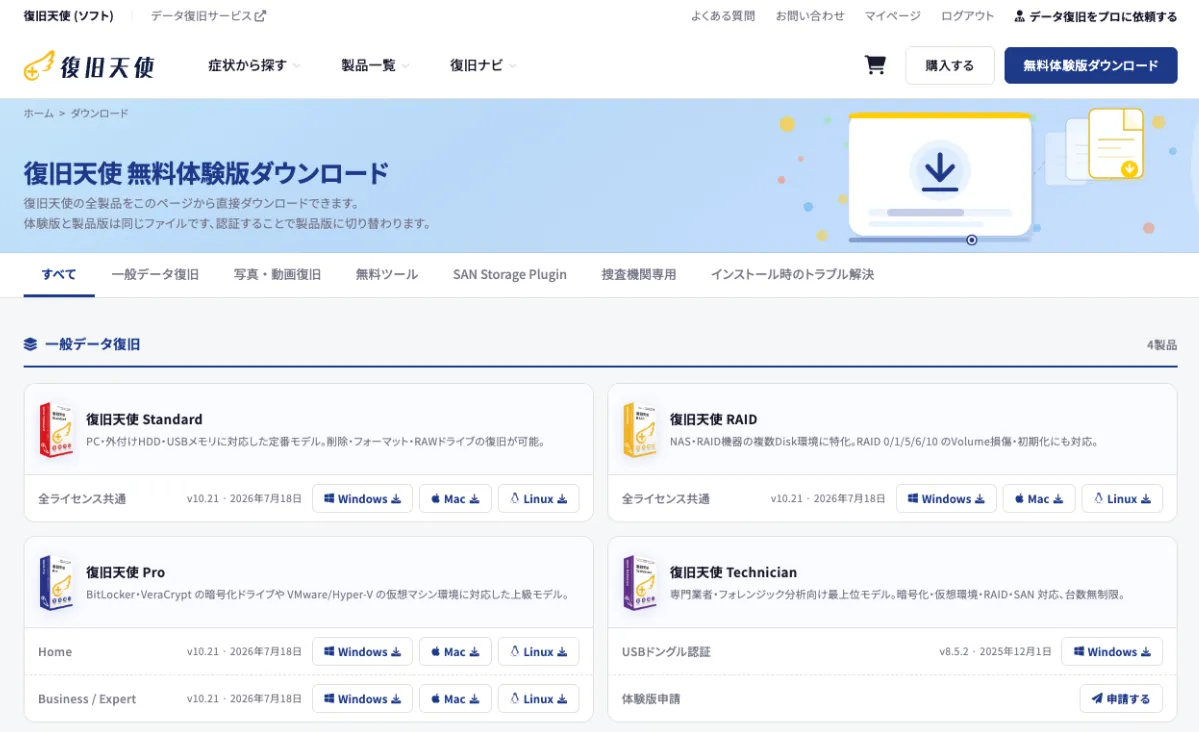Image resolution: width=1199 pixels, height=732 pixels.
Task: Click the USBドングル認証 label
Action: point(666,652)
